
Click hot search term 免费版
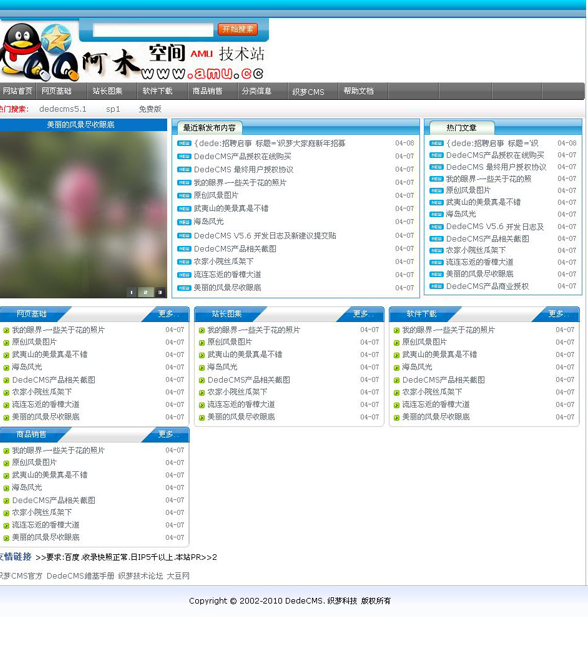150,109
